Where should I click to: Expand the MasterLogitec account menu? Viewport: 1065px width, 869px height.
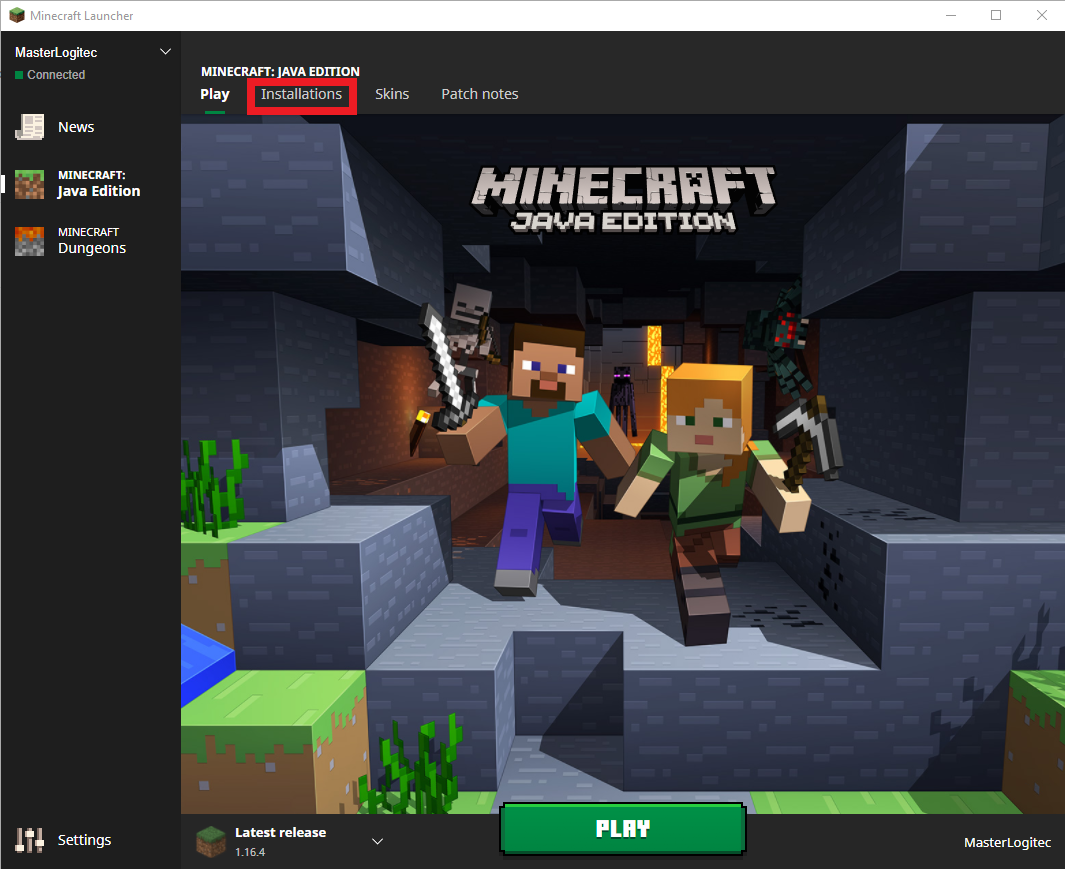click(x=165, y=52)
